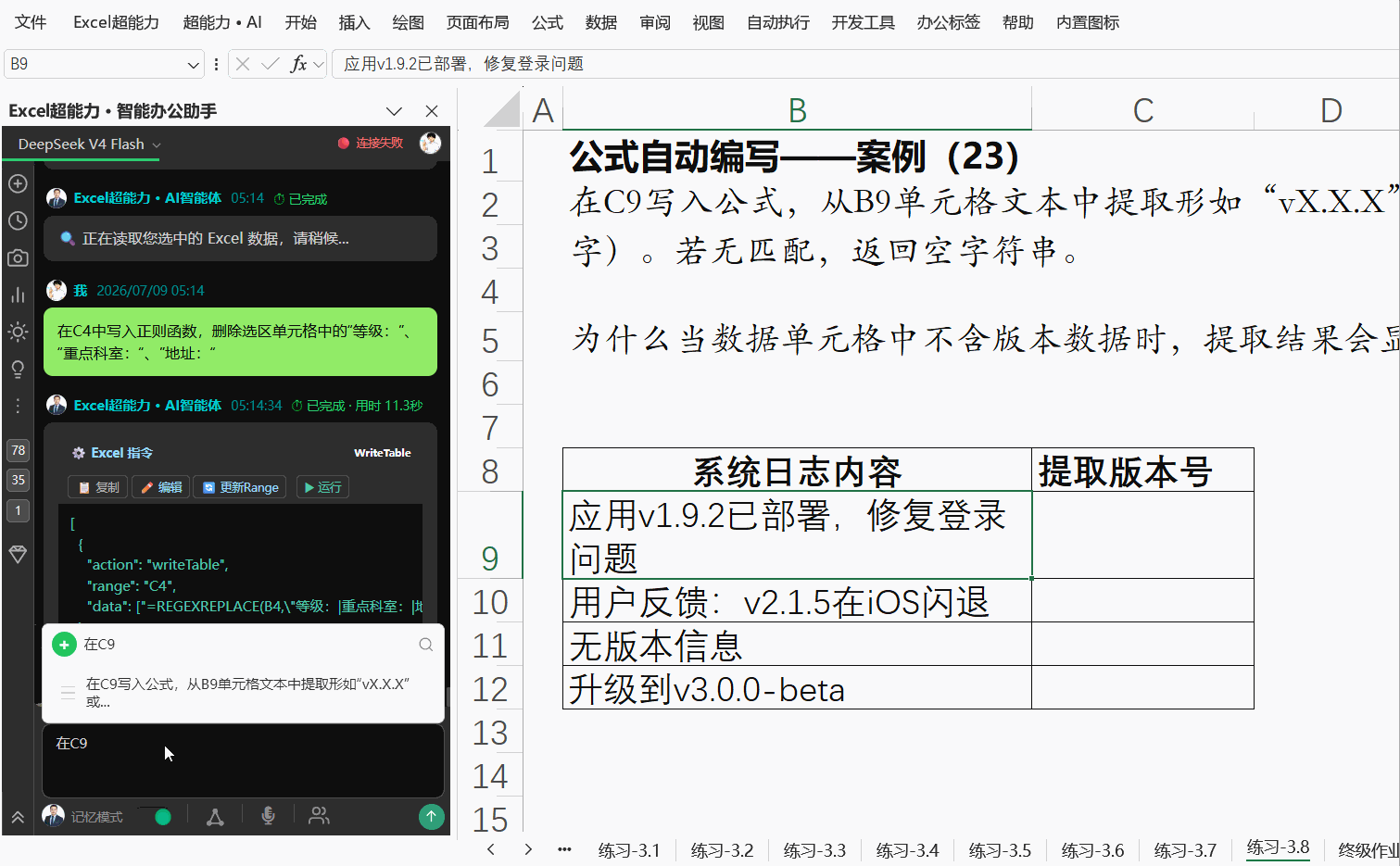
Task: Open the 文件 menu
Action: click(x=31, y=22)
